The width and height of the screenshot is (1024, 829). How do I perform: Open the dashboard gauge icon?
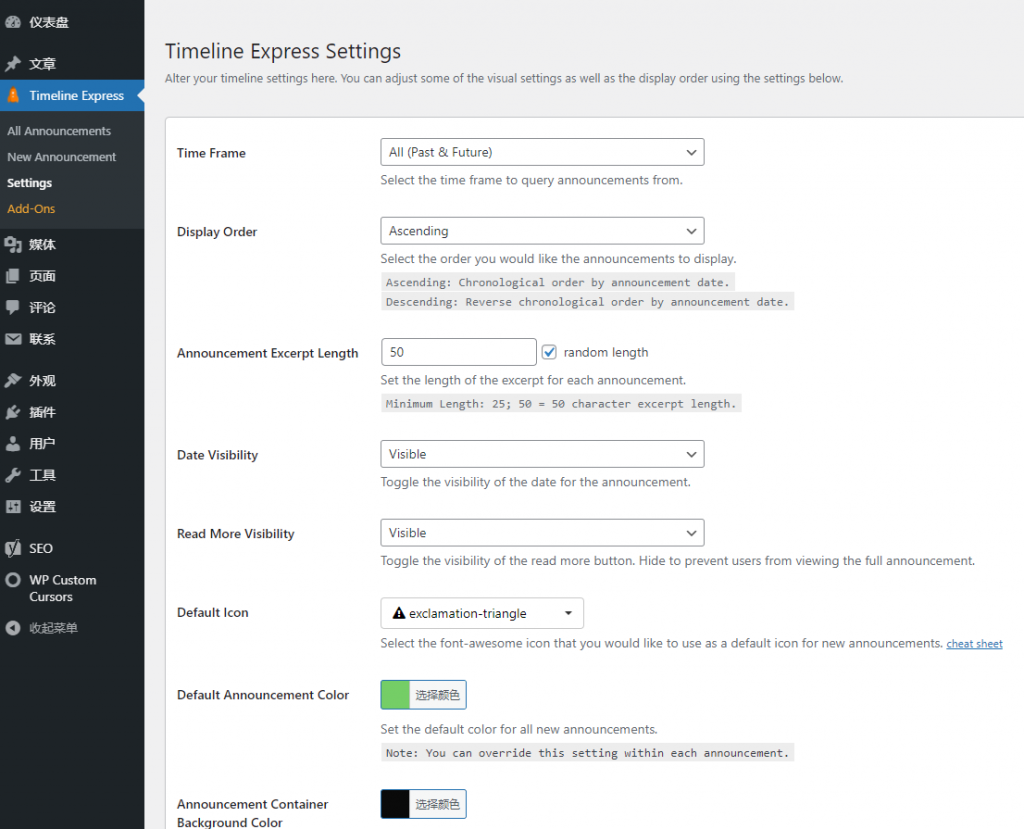coord(13,22)
